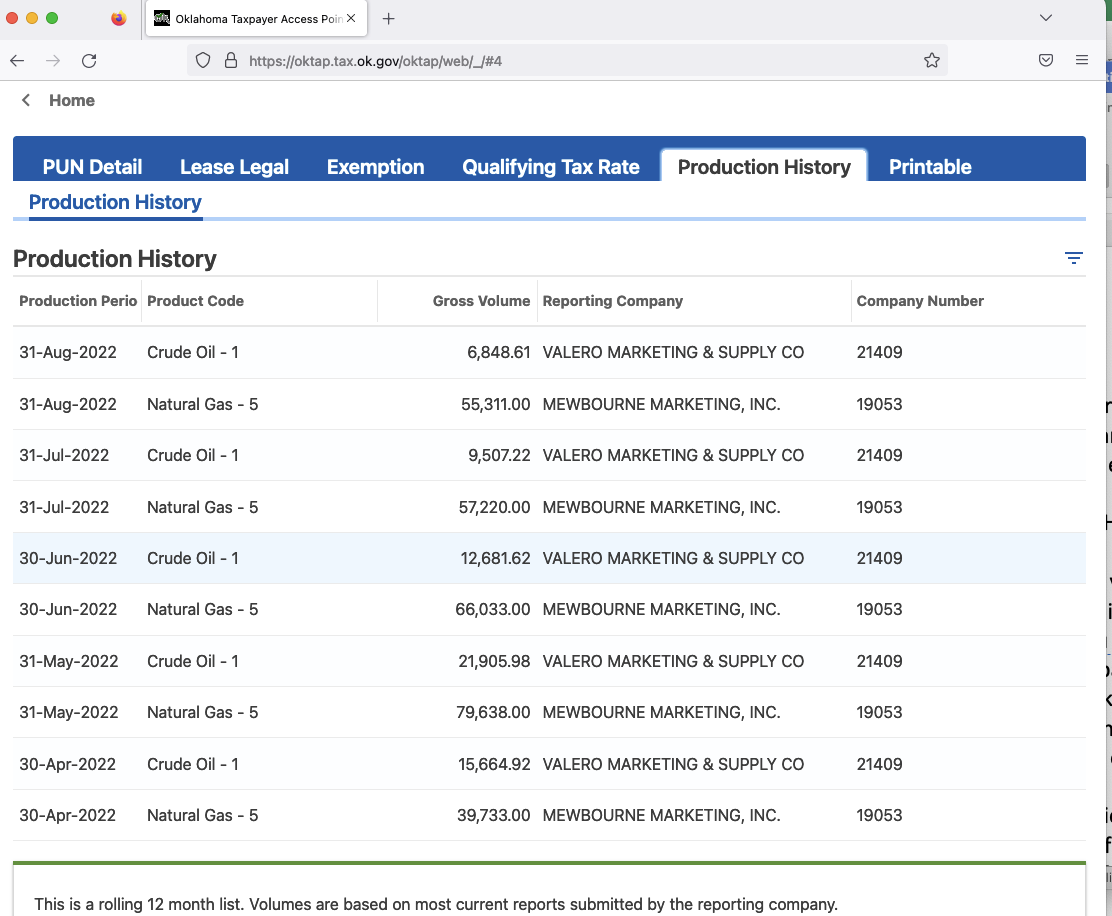
Task: Reload the current page
Action: [x=89, y=61]
